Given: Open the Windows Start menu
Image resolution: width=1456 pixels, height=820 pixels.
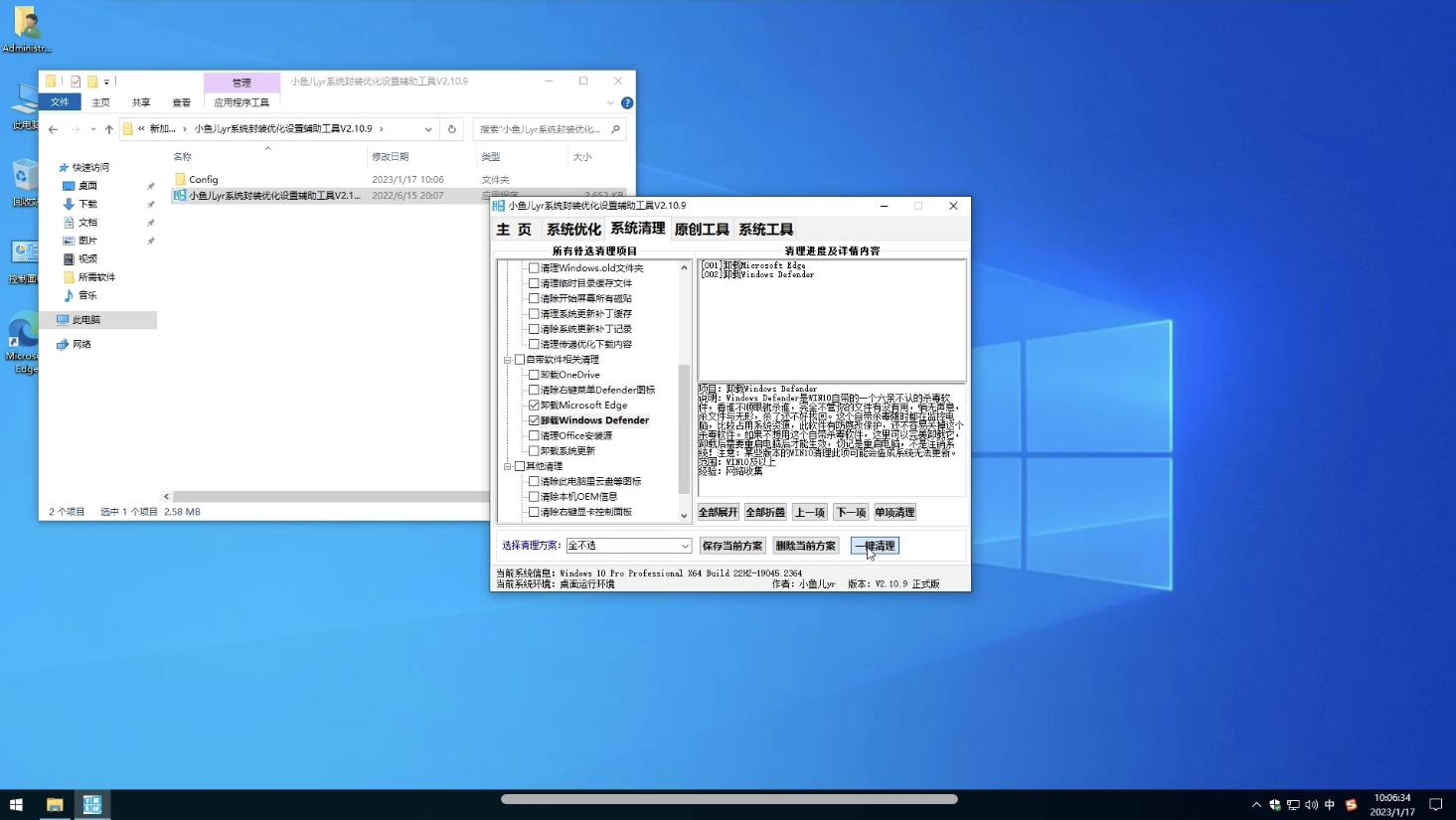Looking at the screenshot, I should pyautogui.click(x=16, y=804).
